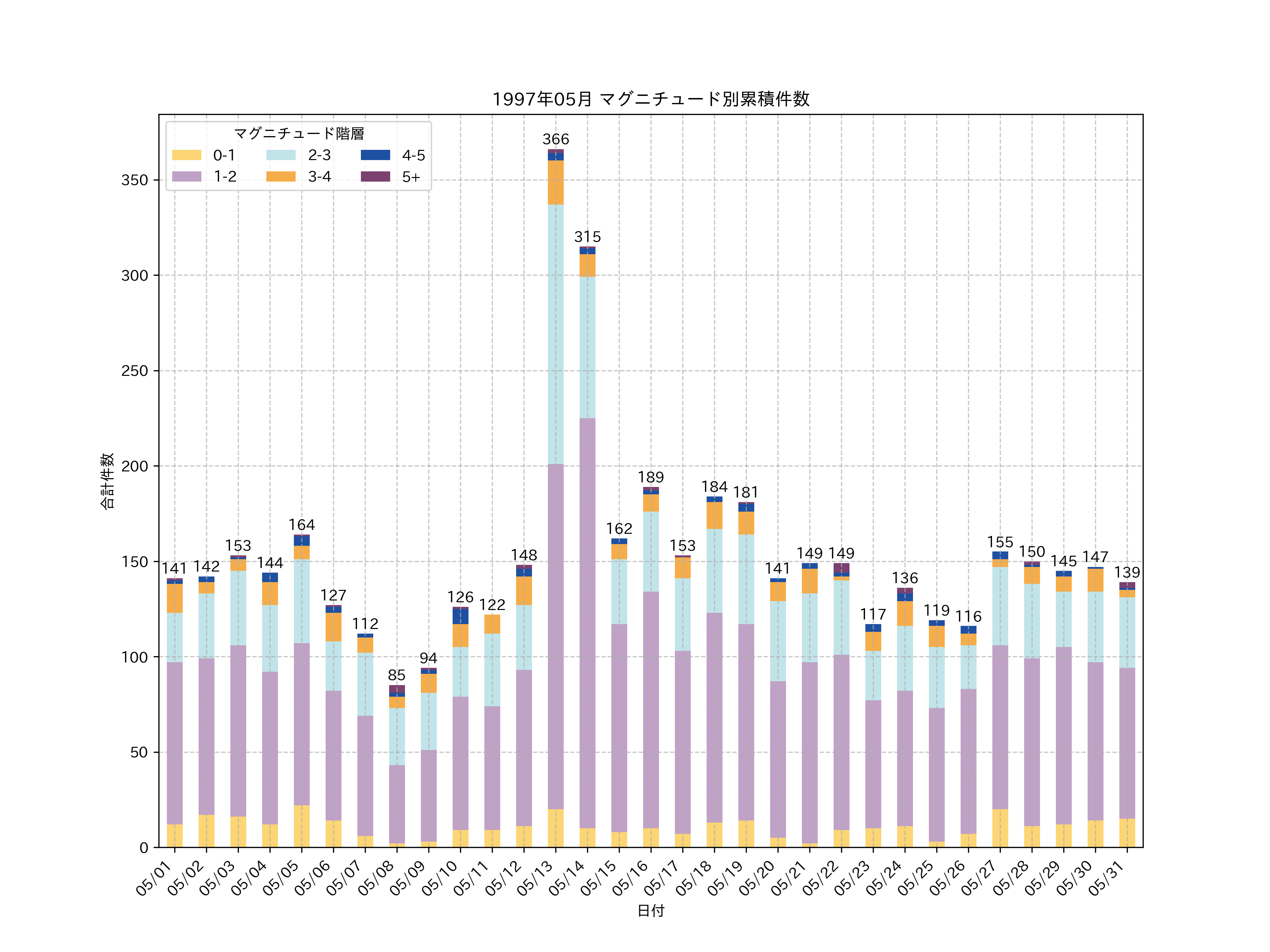
Task: Click the 0-1 legend color swatch
Action: click(187, 155)
